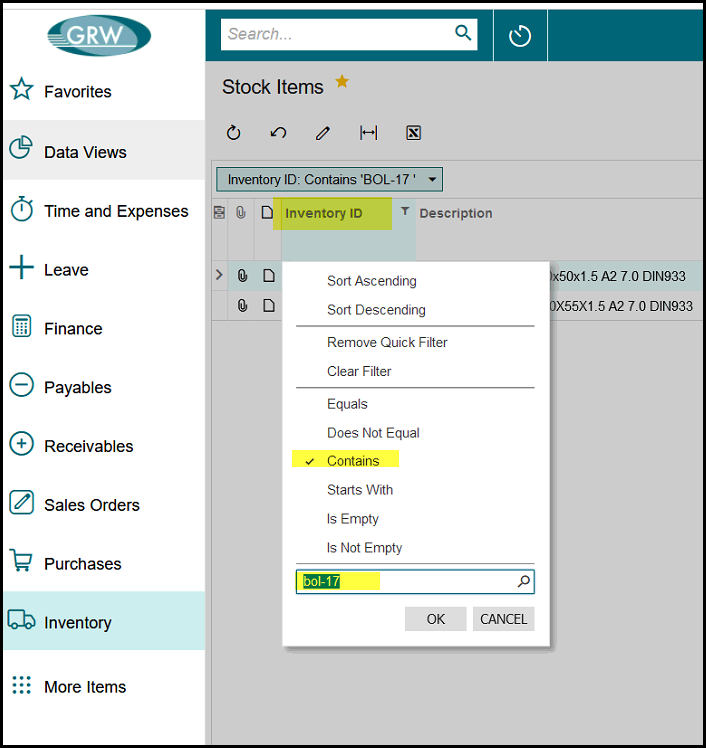
Task: Click magnifier icon in filter value field
Action: click(x=524, y=582)
